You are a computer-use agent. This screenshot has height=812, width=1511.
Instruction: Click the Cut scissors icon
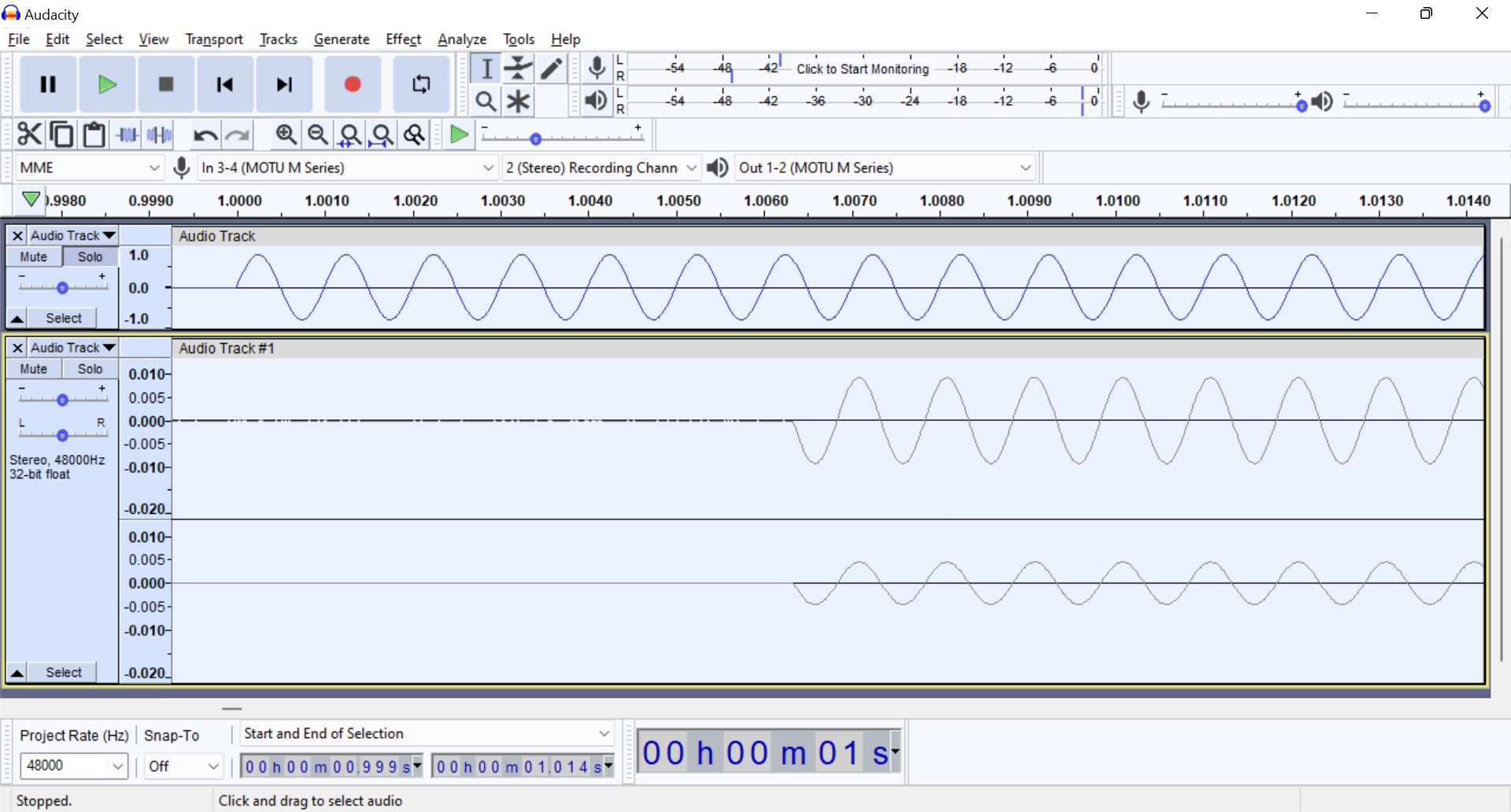pos(29,135)
